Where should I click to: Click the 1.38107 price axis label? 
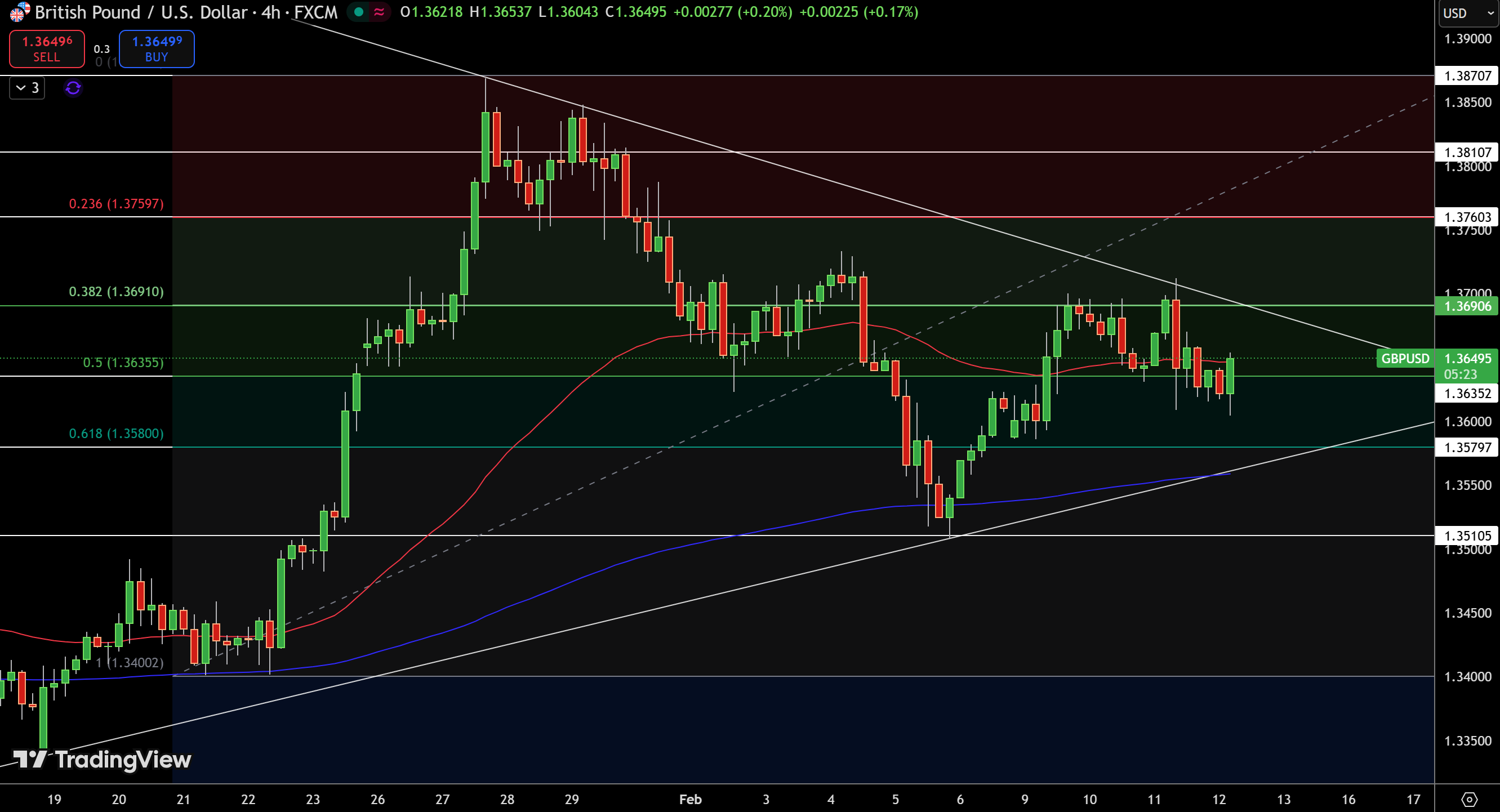click(1467, 153)
